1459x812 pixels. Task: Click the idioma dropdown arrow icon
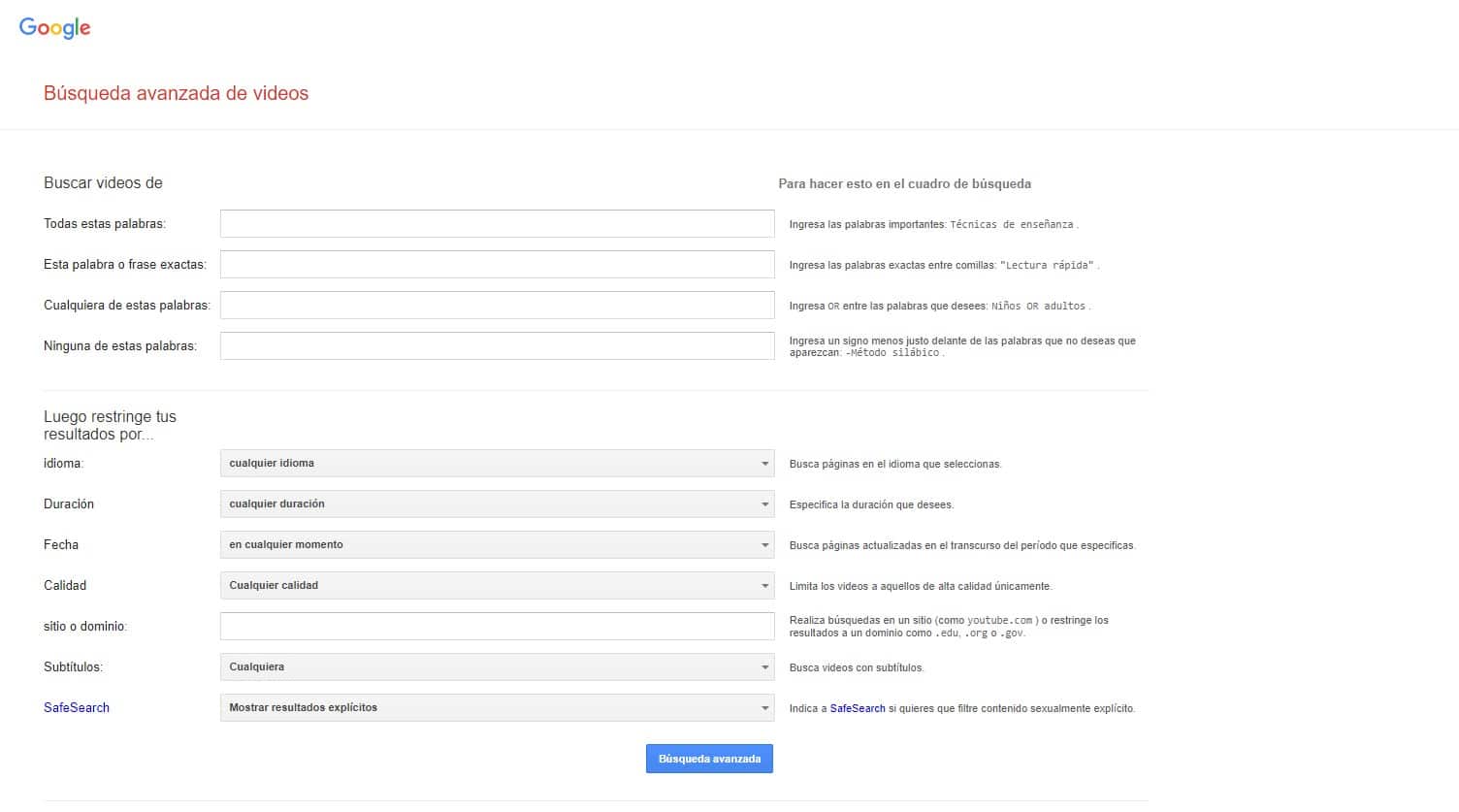(x=763, y=463)
